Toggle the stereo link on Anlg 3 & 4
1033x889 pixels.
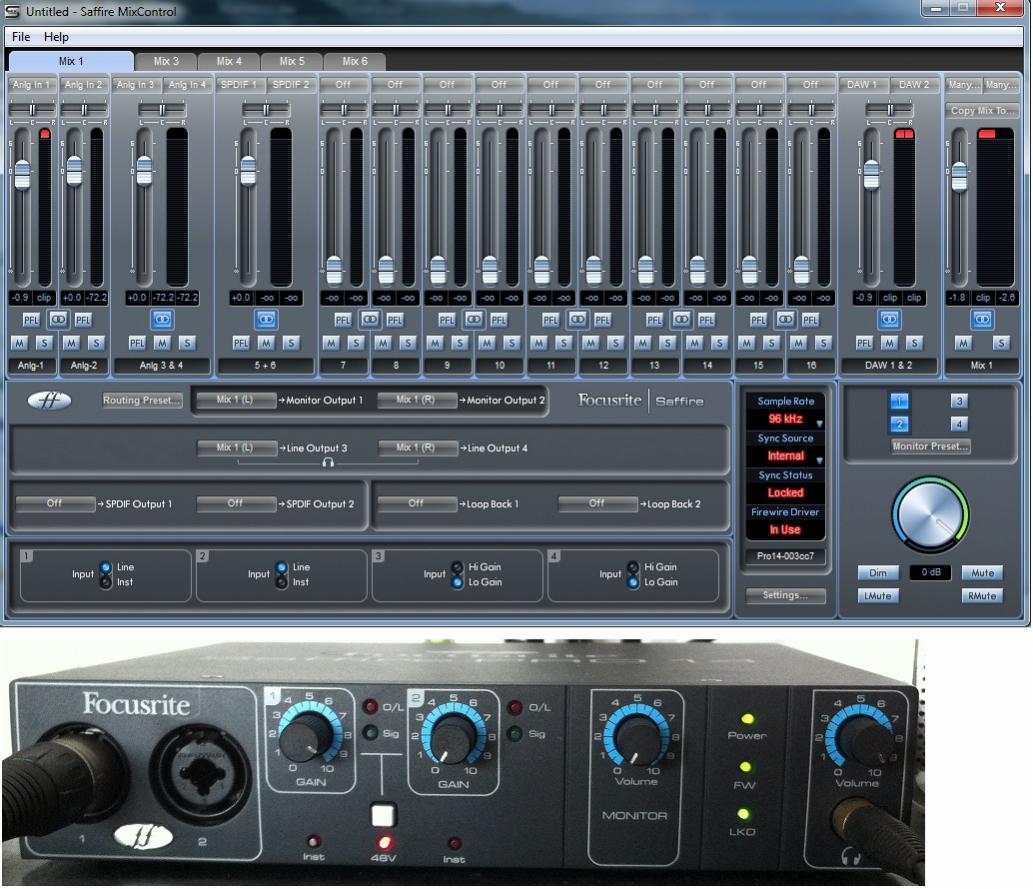(162, 320)
